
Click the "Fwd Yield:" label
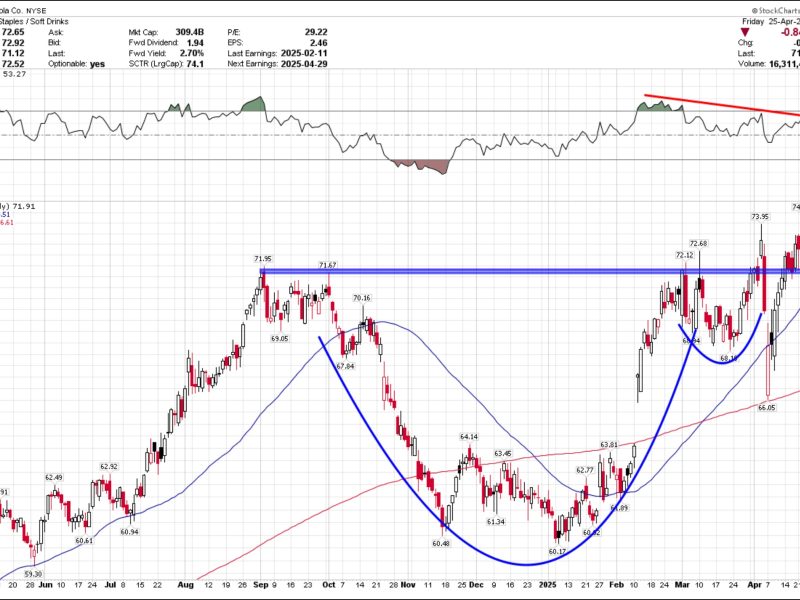point(147,53)
